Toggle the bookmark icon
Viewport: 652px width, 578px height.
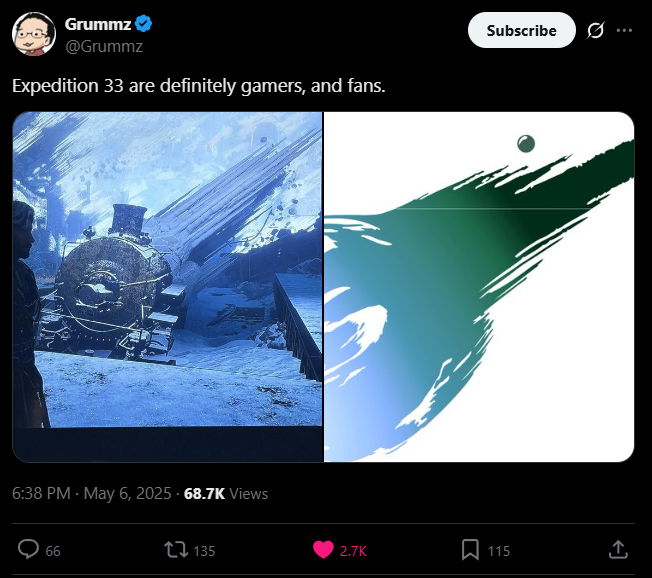coord(470,549)
